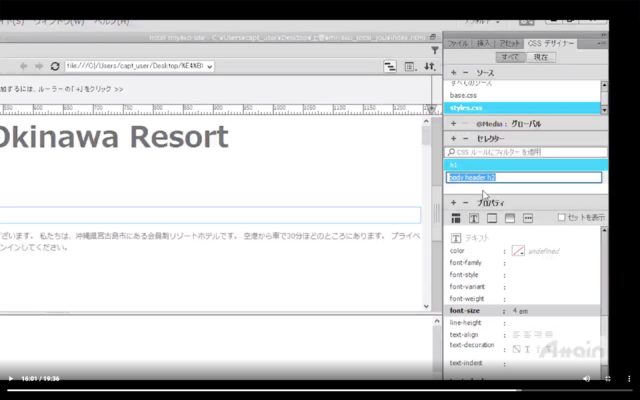
Task: Select the CSS デザイナー panel tab
Action: pyautogui.click(x=550, y=43)
